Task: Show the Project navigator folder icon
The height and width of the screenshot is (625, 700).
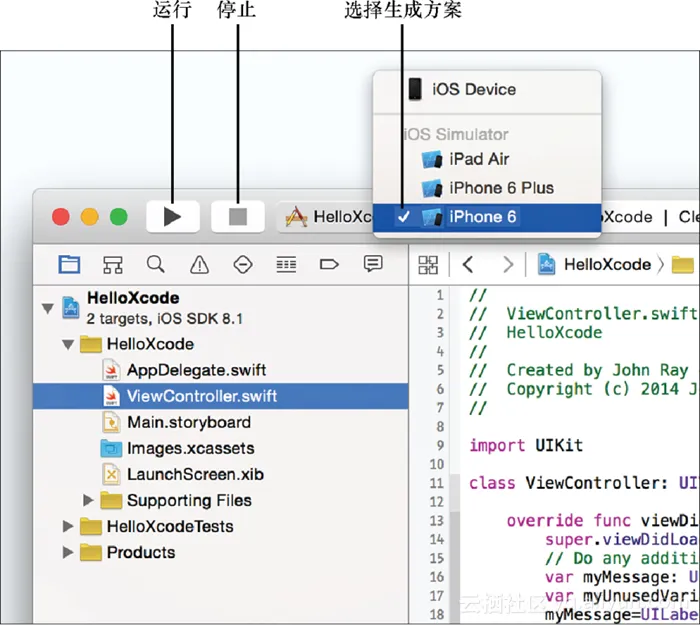Action: (x=69, y=264)
